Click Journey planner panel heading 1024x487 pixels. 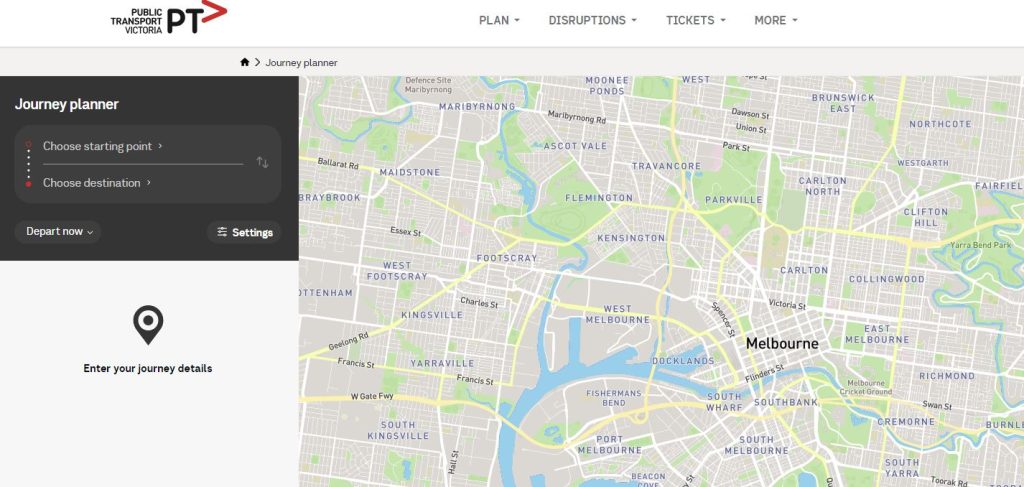(x=67, y=104)
